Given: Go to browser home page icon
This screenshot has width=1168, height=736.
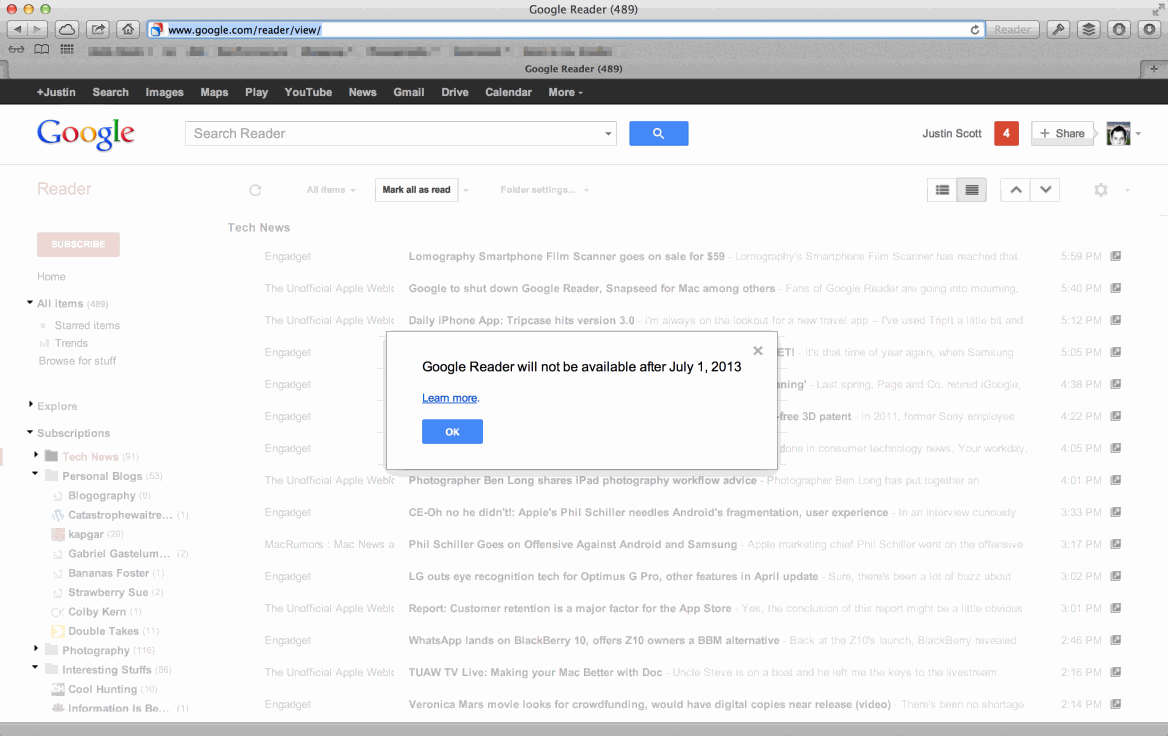Looking at the screenshot, I should click(x=128, y=29).
